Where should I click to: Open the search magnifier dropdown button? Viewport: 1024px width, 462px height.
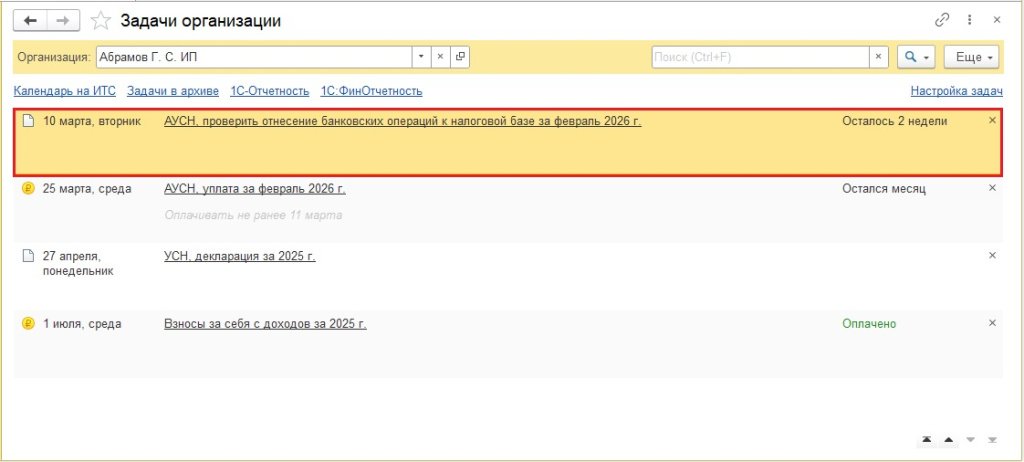point(915,57)
